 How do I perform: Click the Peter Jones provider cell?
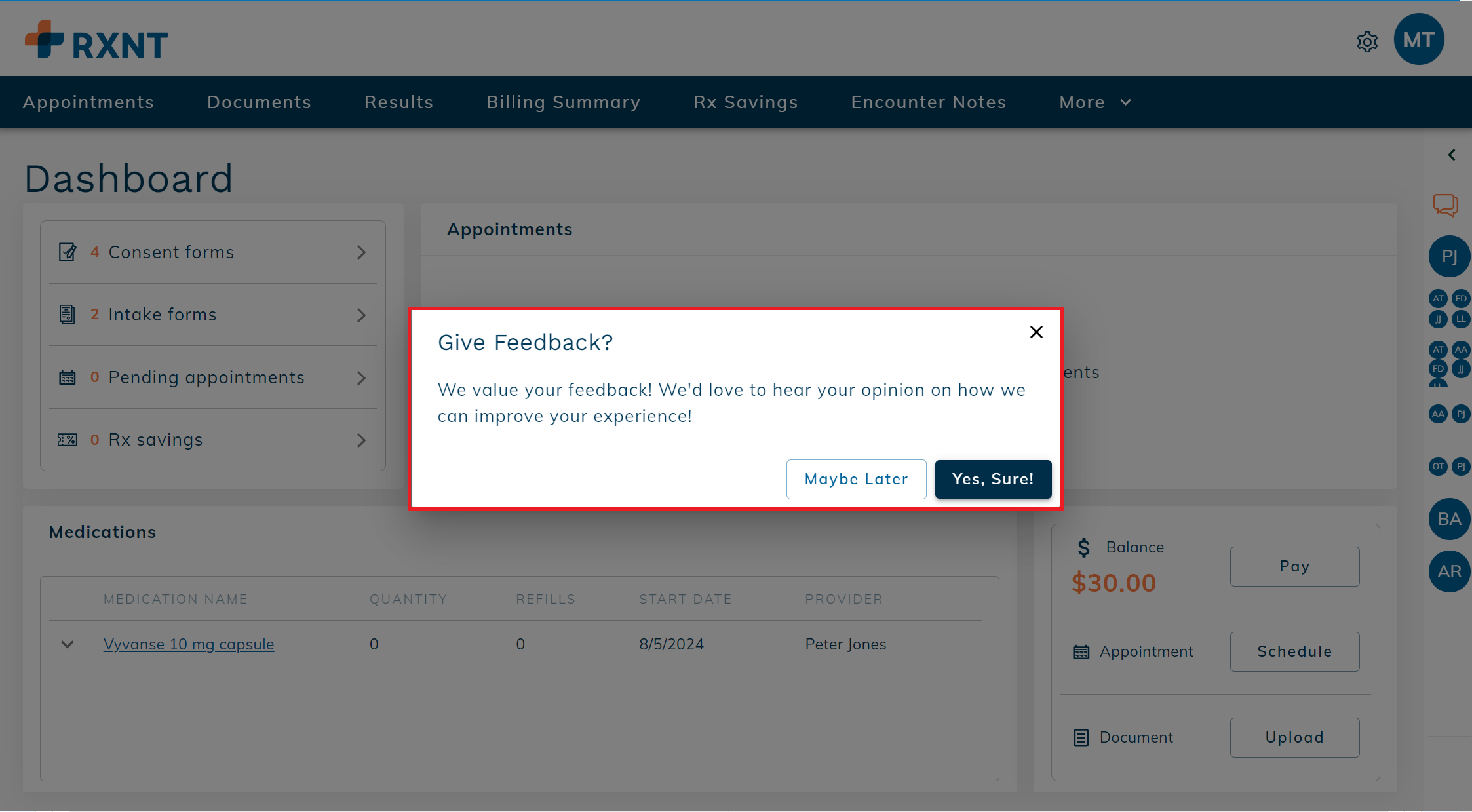point(845,644)
